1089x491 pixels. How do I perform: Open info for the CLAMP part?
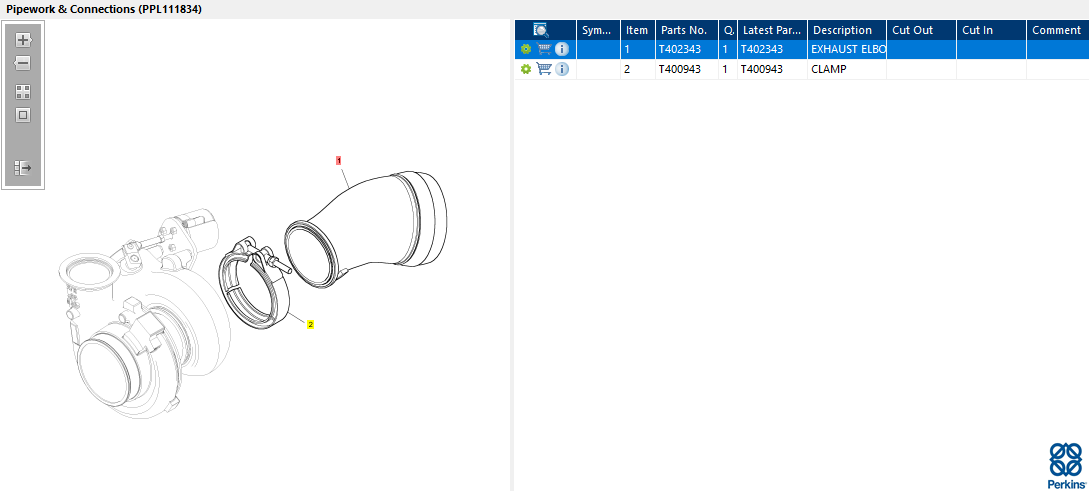point(562,69)
